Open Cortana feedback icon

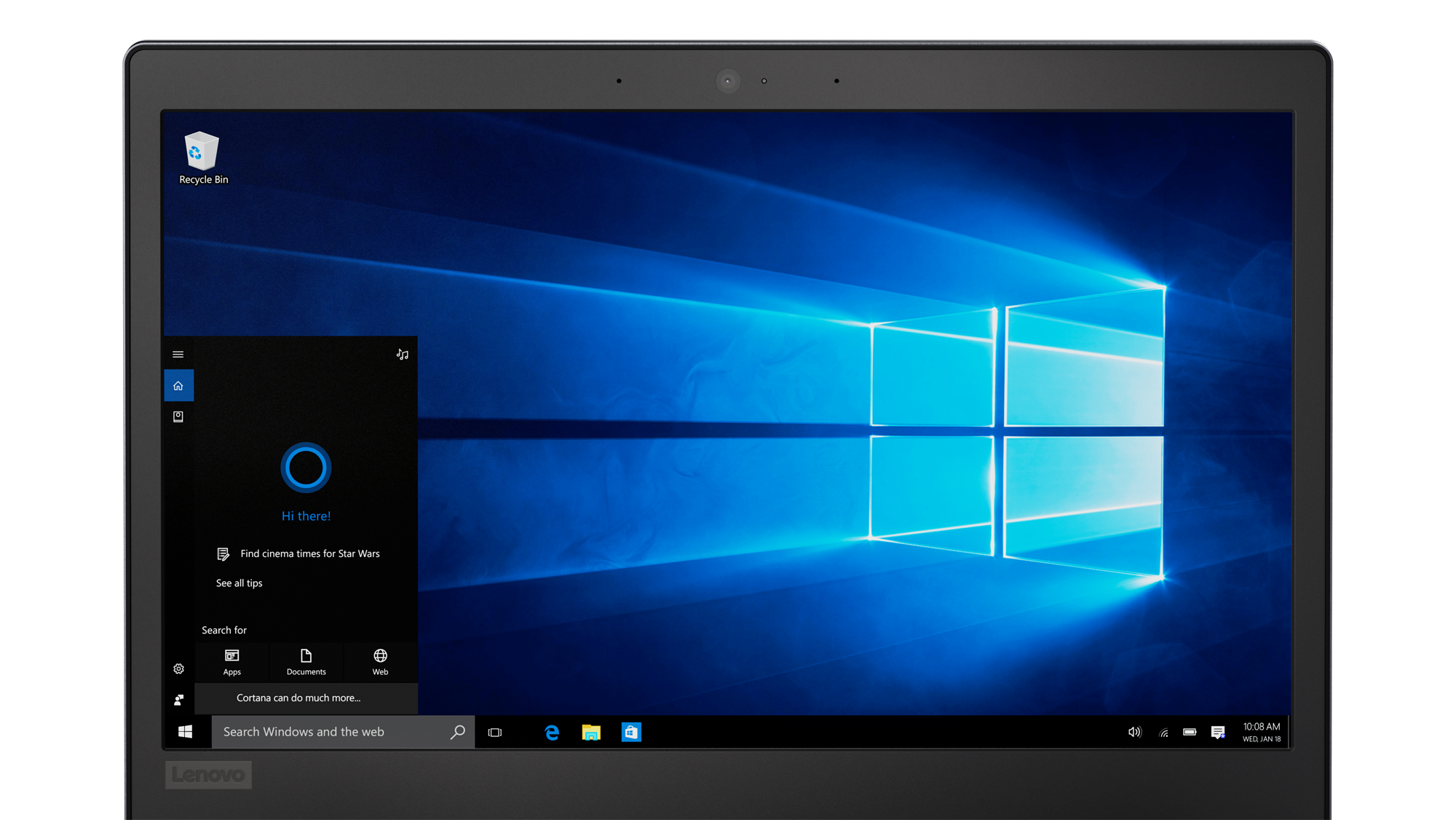click(178, 700)
